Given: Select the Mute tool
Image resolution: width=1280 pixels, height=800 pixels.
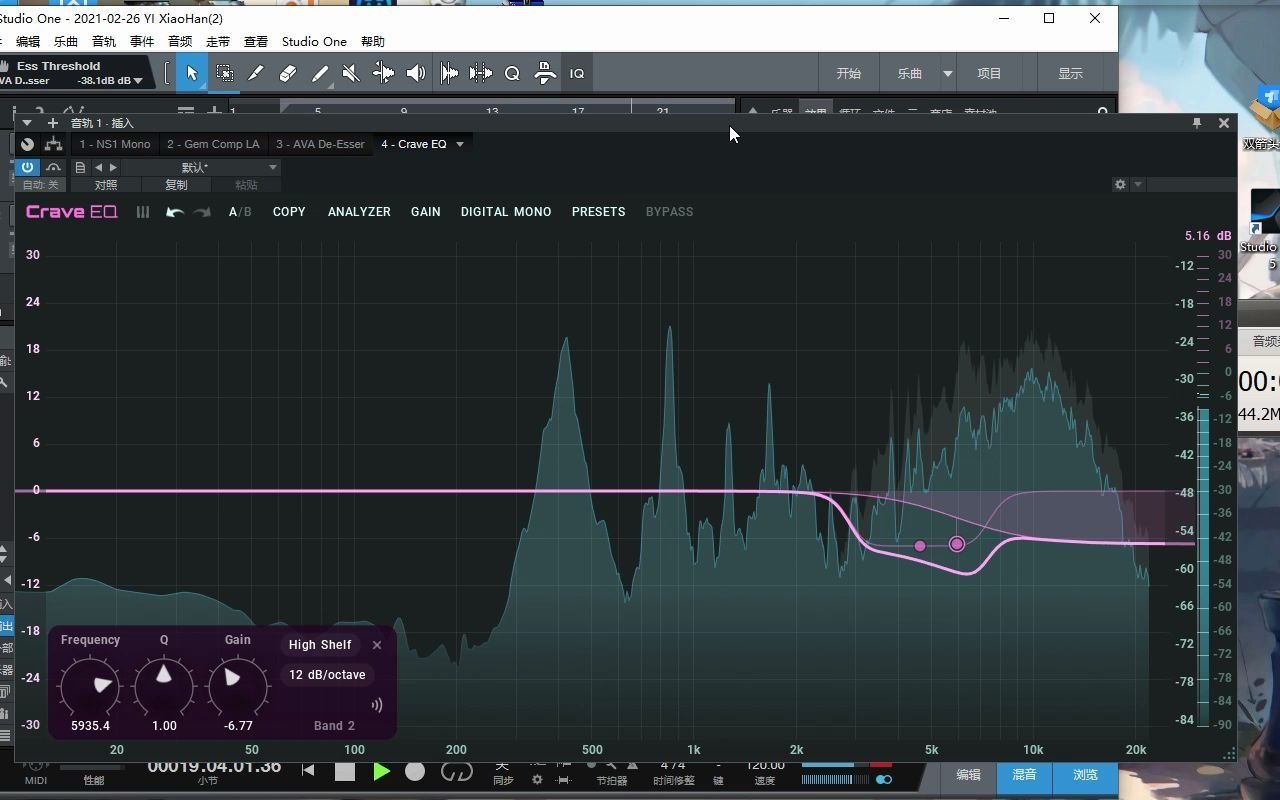Looking at the screenshot, I should click(x=351, y=73).
